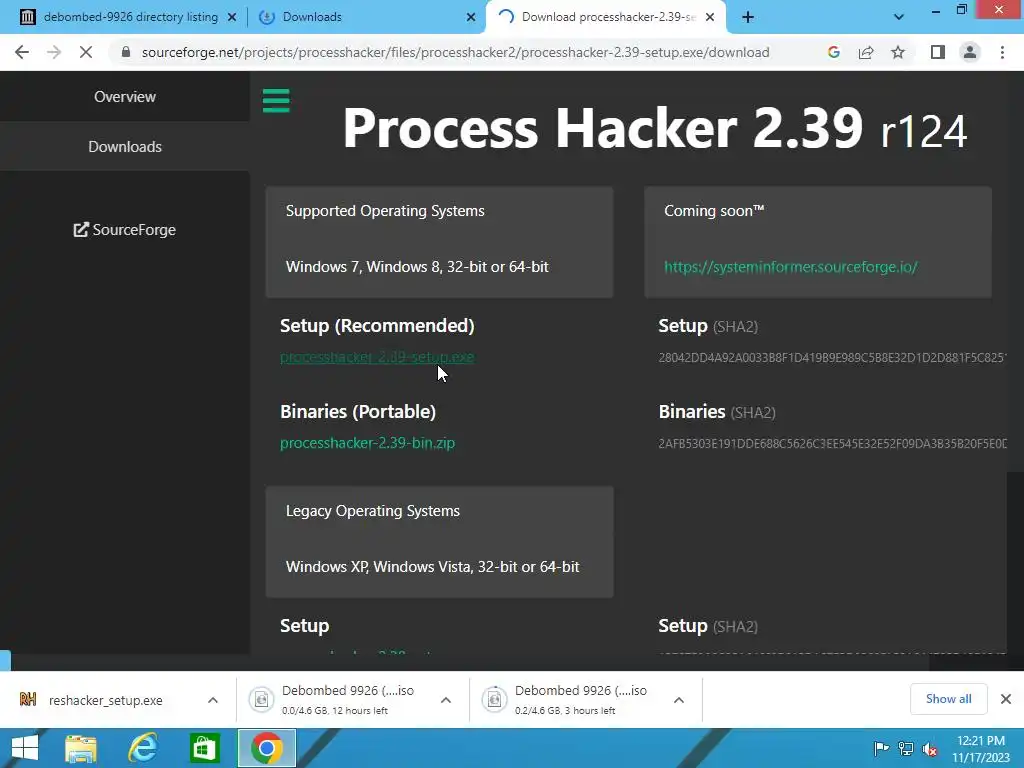Open the SourceForge sidebar link
Screen dimensions: 1024x768
pyautogui.click(x=125, y=230)
